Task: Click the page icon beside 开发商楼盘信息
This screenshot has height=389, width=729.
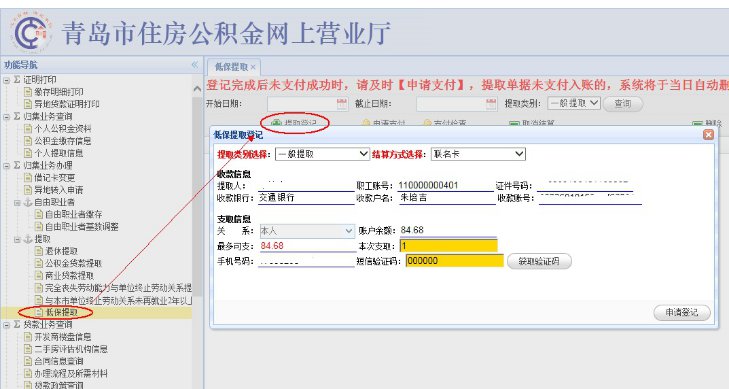Action: coord(28,336)
